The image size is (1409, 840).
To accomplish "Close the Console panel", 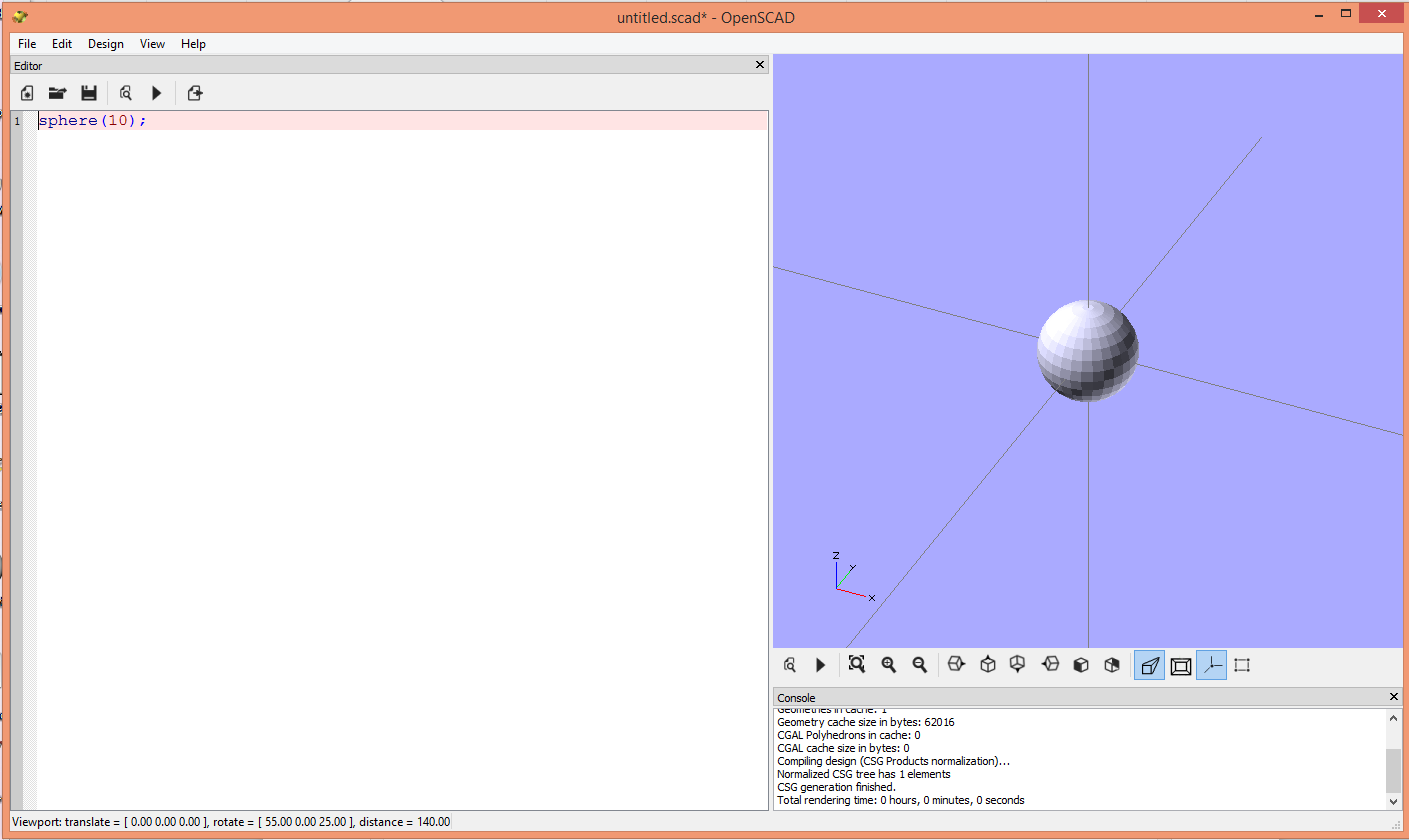I will click(x=1393, y=697).
